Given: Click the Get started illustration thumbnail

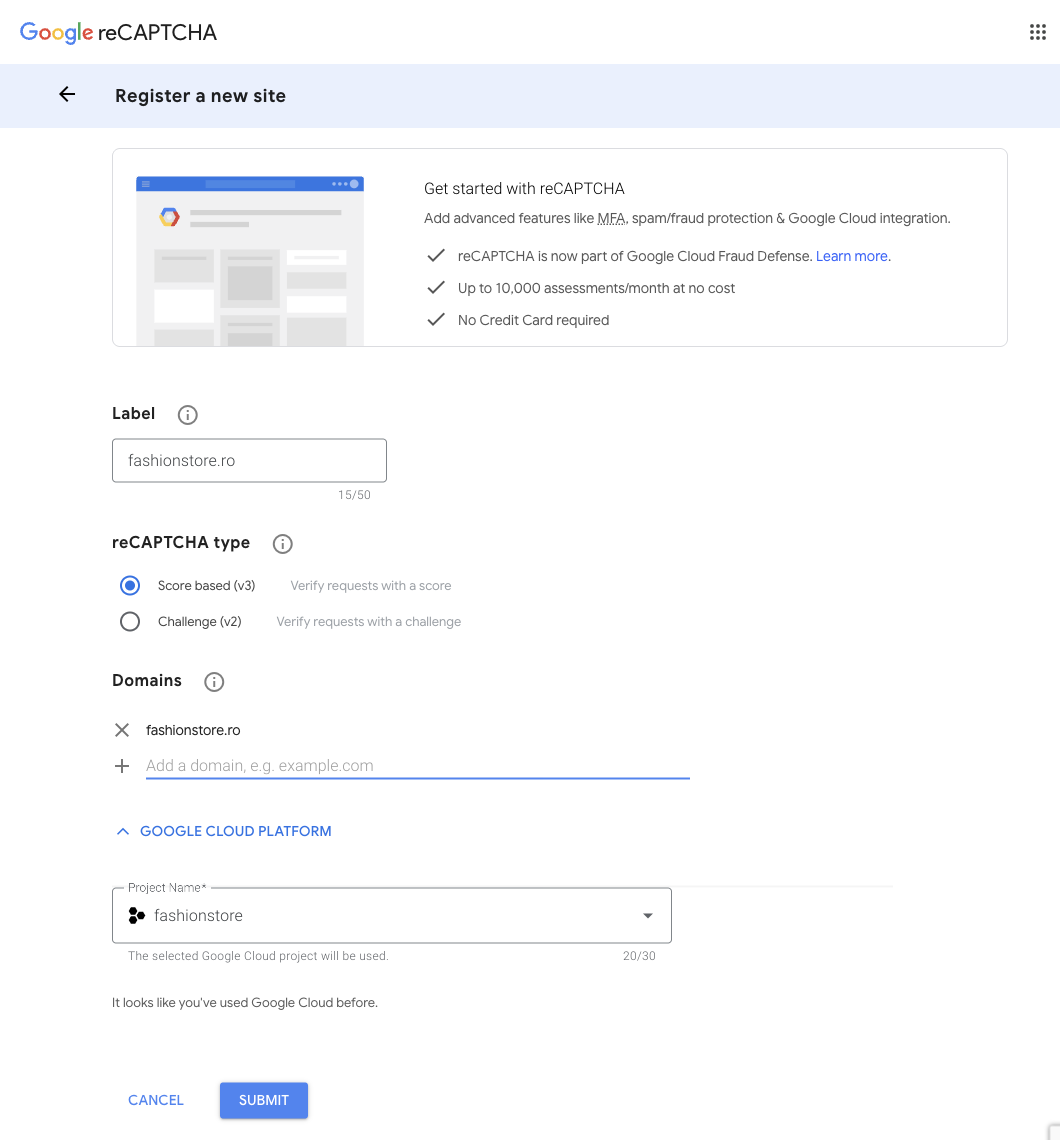Looking at the screenshot, I should [250, 261].
